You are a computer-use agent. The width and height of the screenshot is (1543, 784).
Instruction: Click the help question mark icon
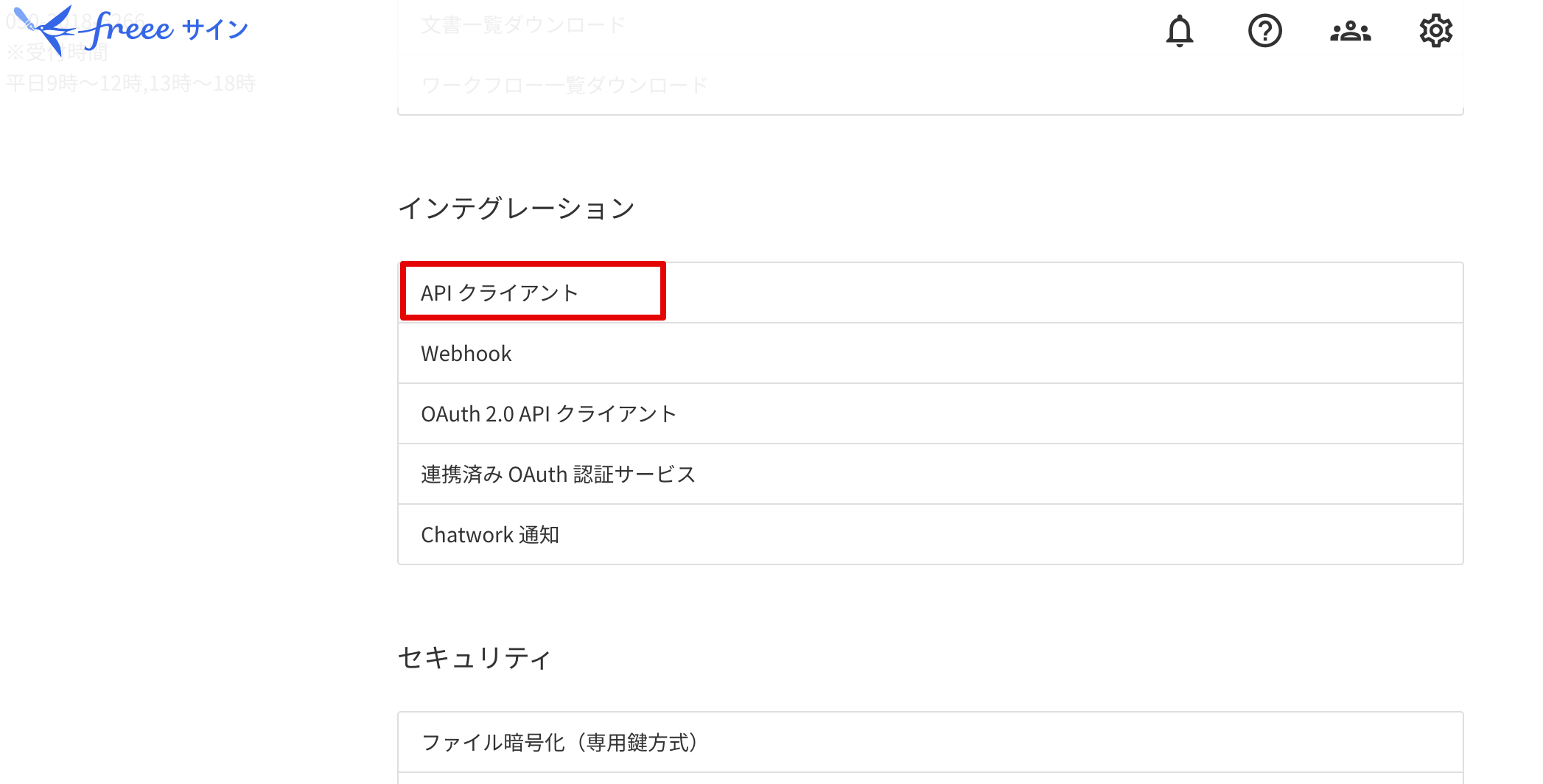click(1264, 31)
